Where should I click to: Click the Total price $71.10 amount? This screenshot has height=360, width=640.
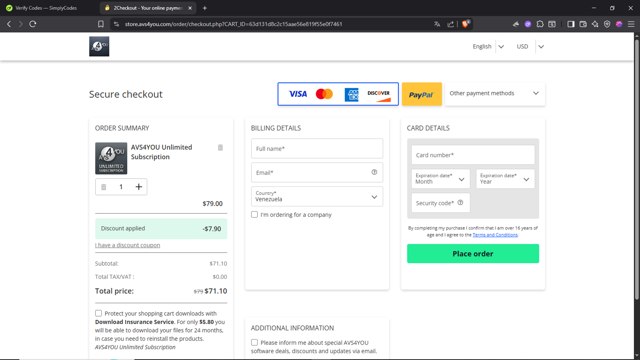(x=216, y=291)
